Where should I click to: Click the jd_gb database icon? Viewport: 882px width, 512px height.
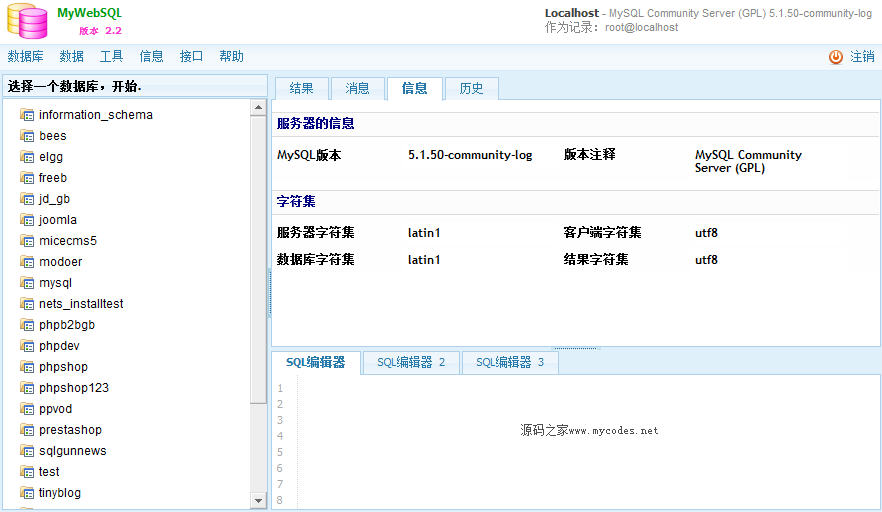(27, 199)
